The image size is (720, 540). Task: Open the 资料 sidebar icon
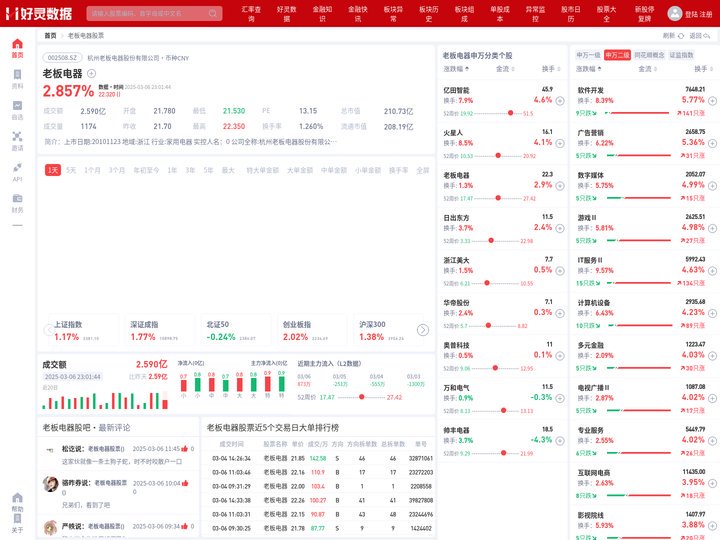(17, 74)
